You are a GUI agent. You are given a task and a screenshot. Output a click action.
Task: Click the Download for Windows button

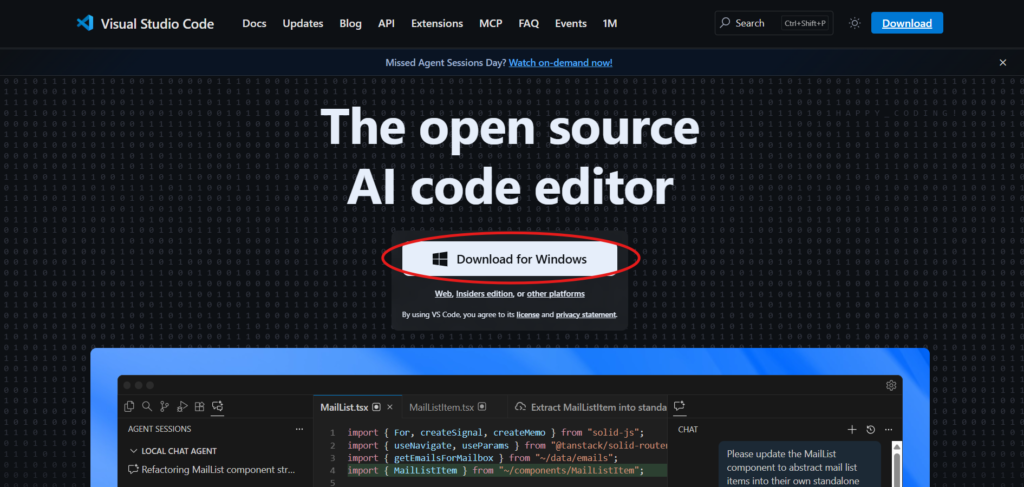pos(511,259)
